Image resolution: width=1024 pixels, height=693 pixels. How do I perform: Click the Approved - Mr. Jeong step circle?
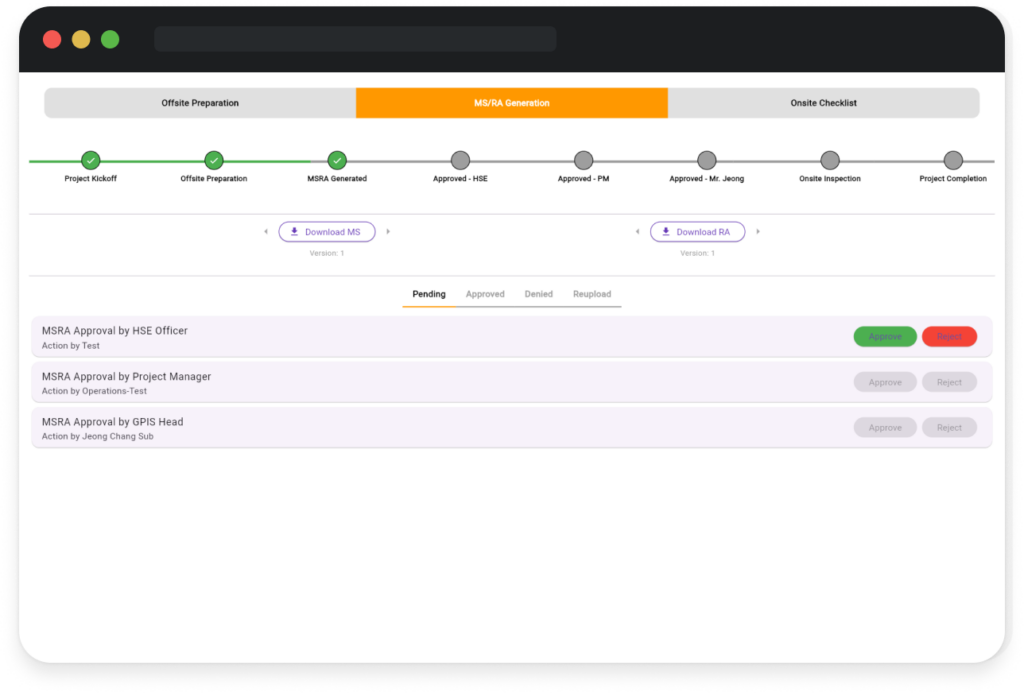[x=707, y=160]
